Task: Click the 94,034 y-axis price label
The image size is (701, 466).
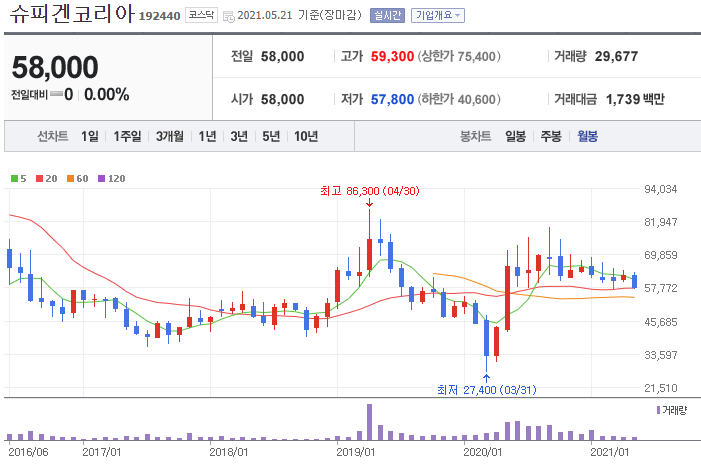Action: click(x=660, y=189)
